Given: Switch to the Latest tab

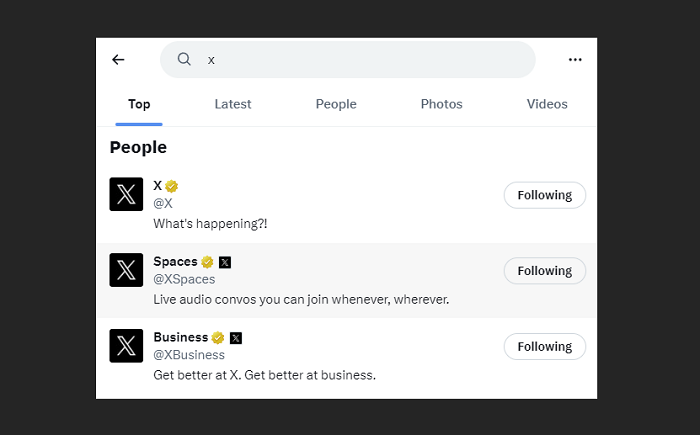Looking at the screenshot, I should 233,104.
